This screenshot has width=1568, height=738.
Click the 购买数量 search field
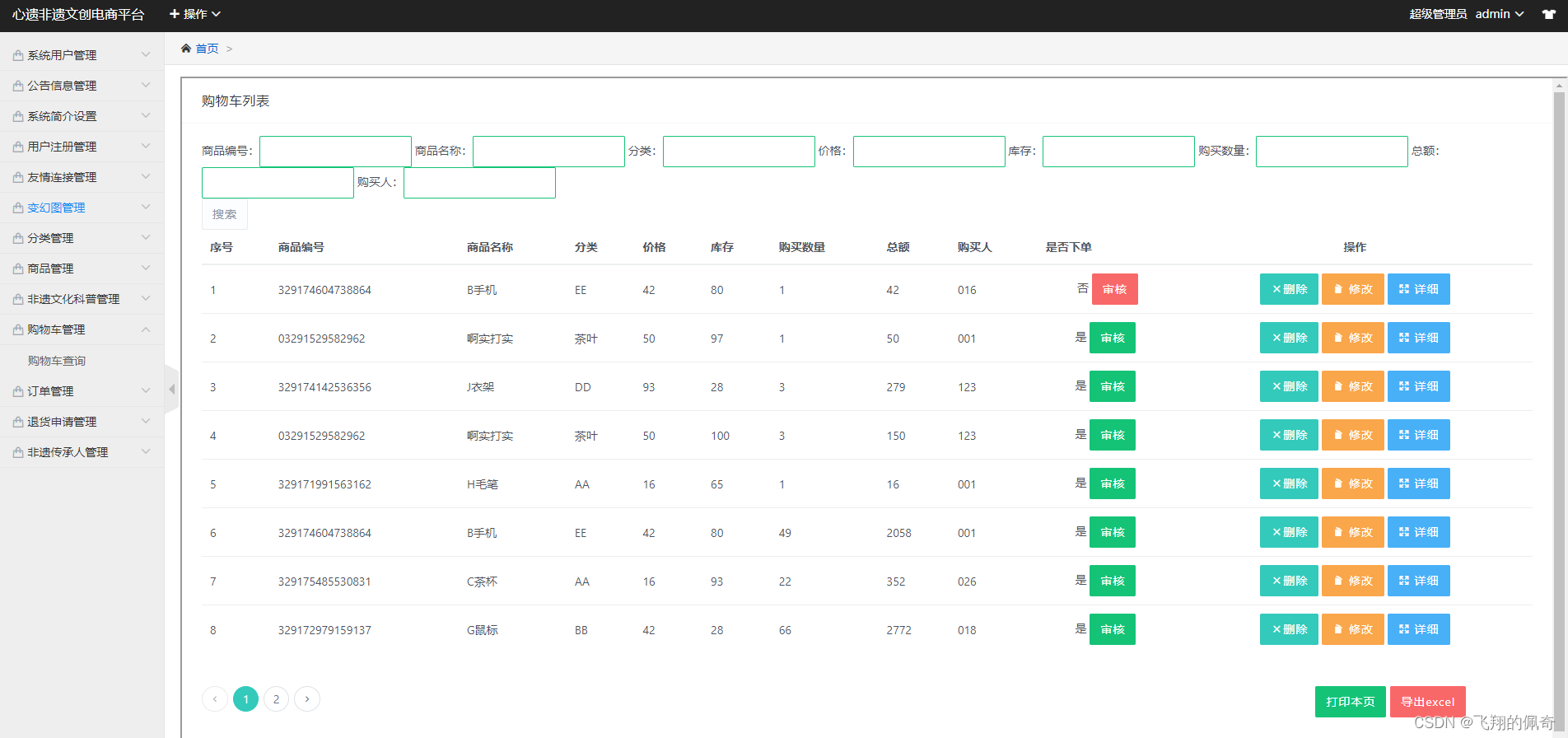tap(1332, 152)
